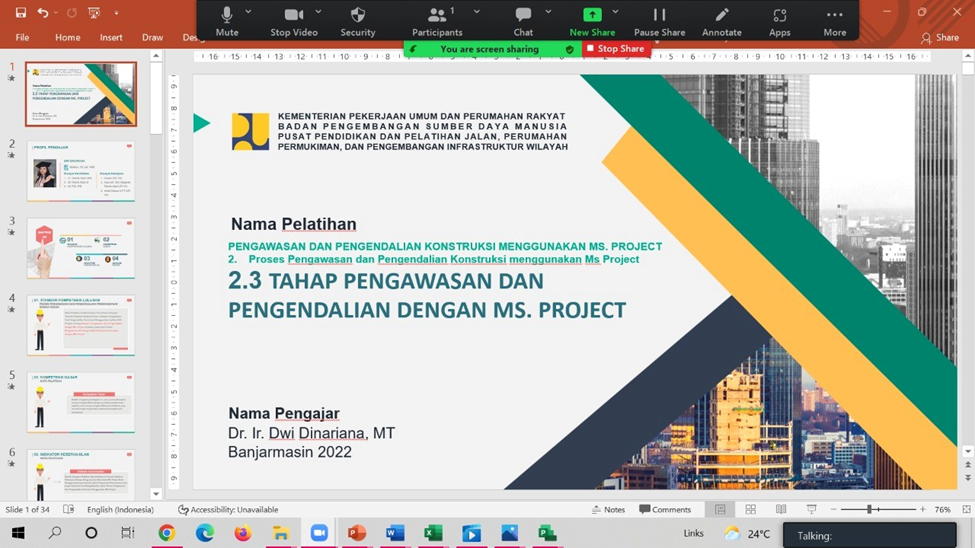
Task: Open Zoom Apps
Action: coord(779,21)
